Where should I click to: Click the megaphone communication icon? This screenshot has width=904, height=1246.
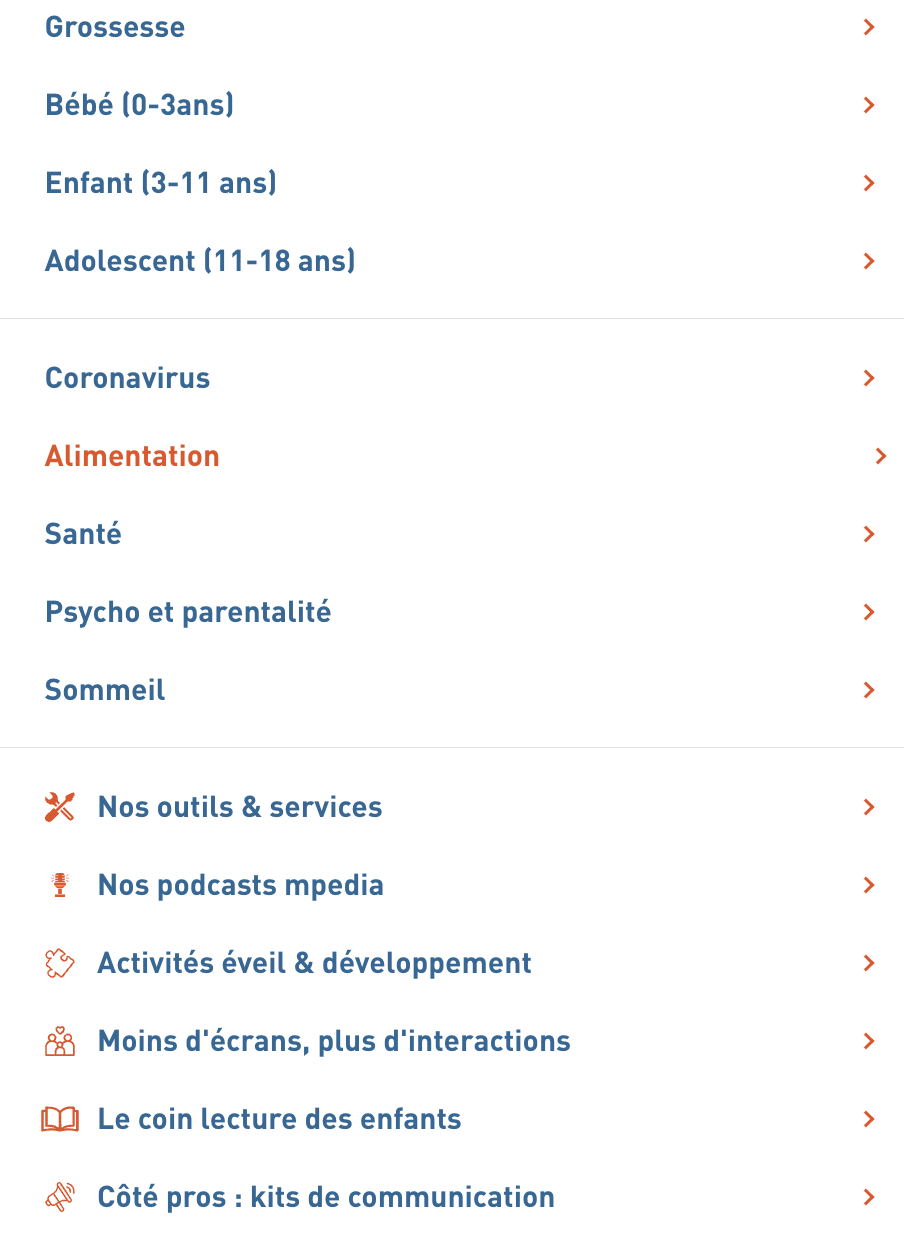[x=60, y=1197]
